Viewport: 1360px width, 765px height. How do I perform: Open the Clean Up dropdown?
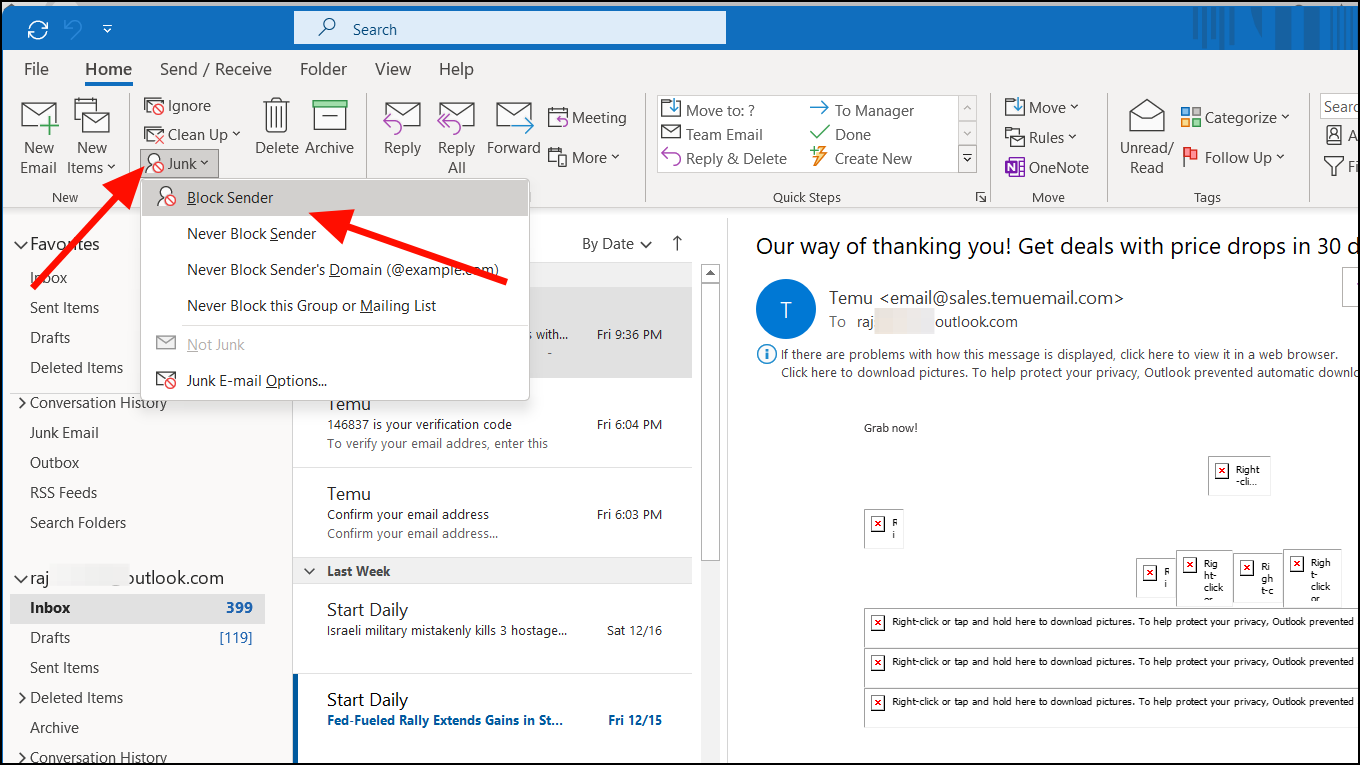point(192,134)
